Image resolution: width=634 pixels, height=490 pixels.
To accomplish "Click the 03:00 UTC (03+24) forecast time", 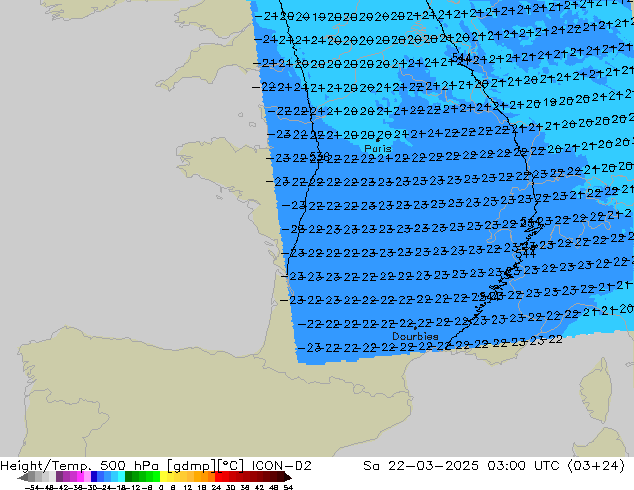I will pos(556,466).
